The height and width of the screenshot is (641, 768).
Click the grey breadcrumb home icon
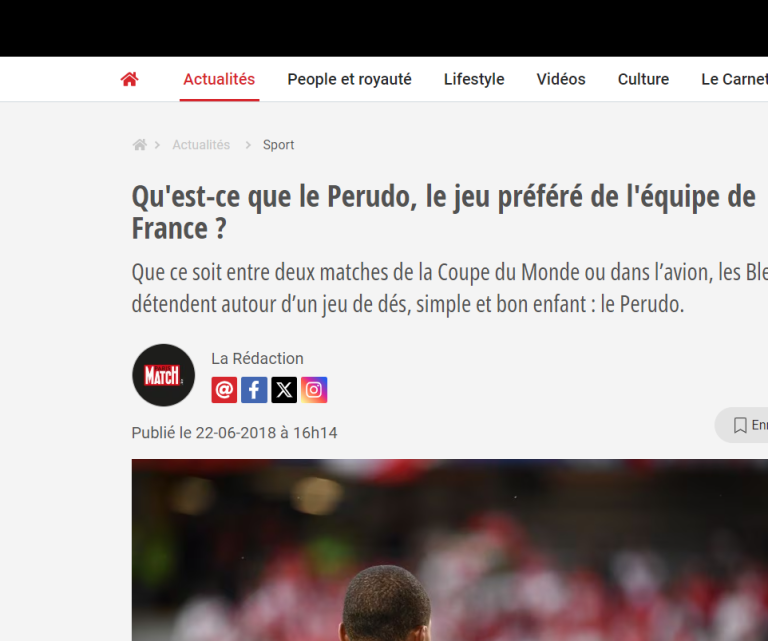click(140, 144)
